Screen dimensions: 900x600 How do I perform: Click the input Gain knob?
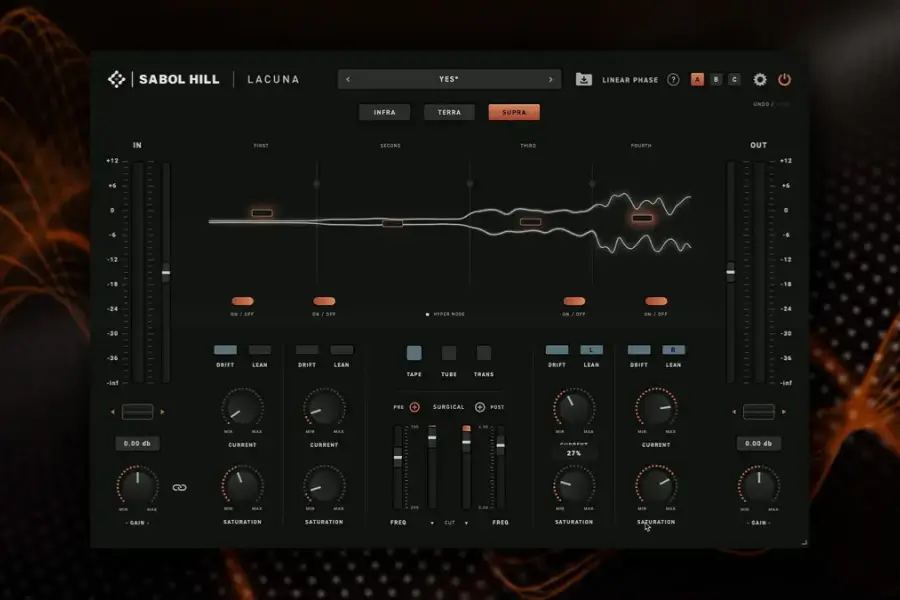[138, 486]
